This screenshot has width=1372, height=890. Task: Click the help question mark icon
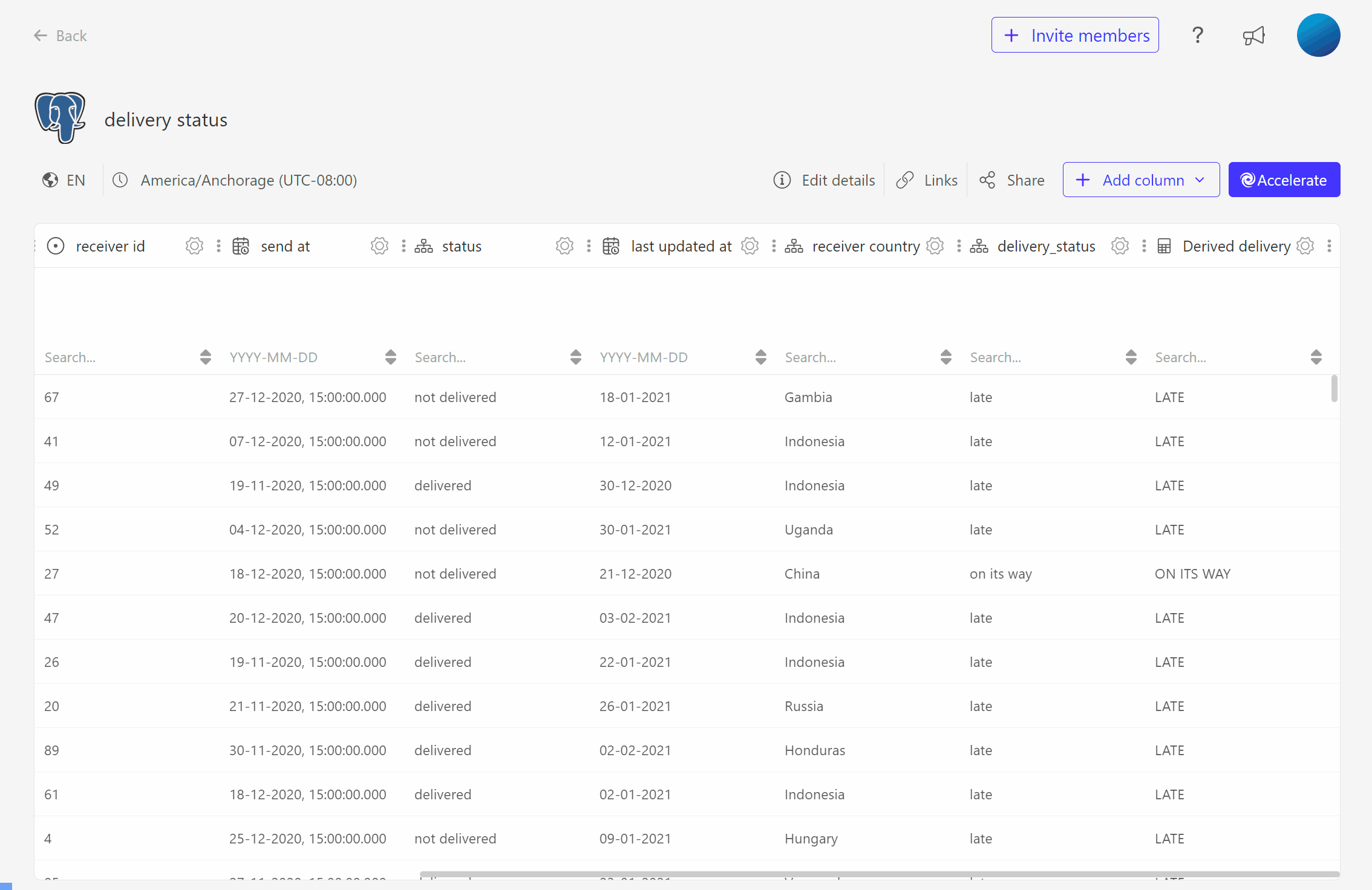[1197, 36]
